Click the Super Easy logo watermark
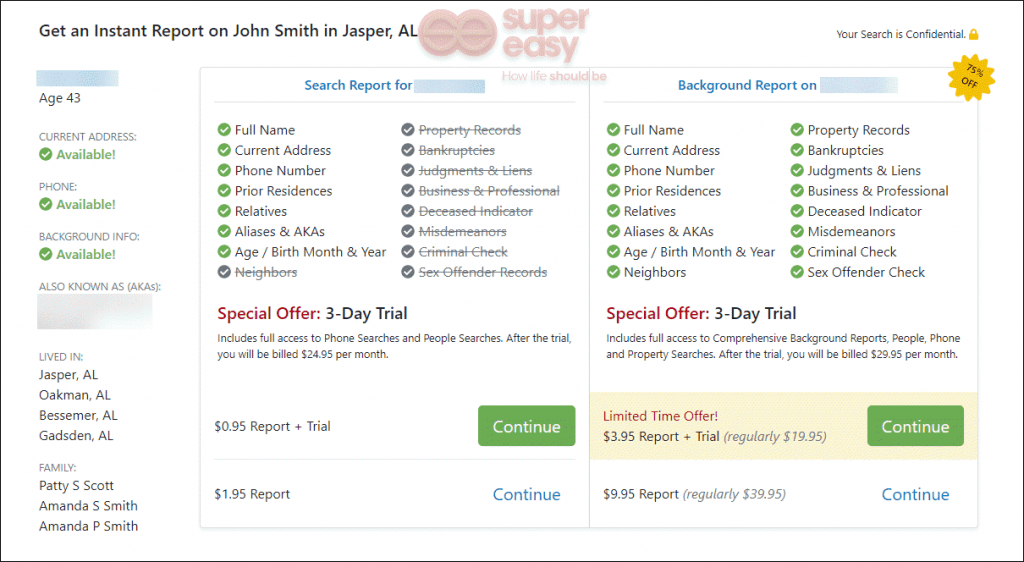Image resolution: width=1024 pixels, height=562 pixels. click(x=504, y=40)
